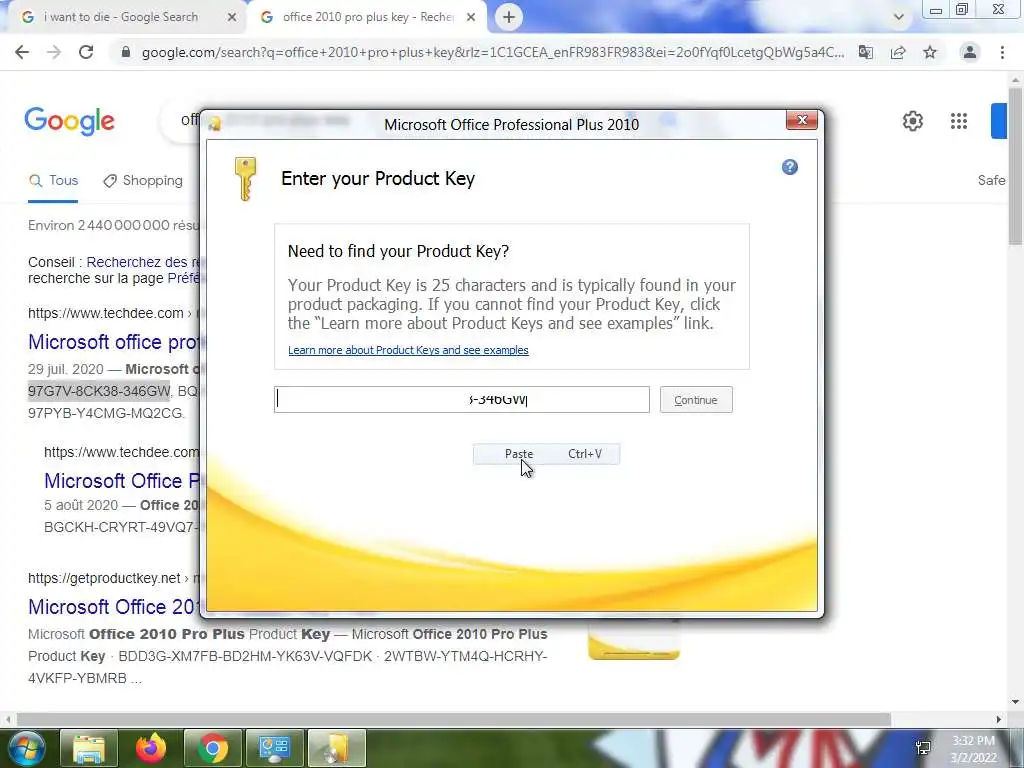Click the Windows Start orb
This screenshot has width=1024, height=768.
point(25,748)
